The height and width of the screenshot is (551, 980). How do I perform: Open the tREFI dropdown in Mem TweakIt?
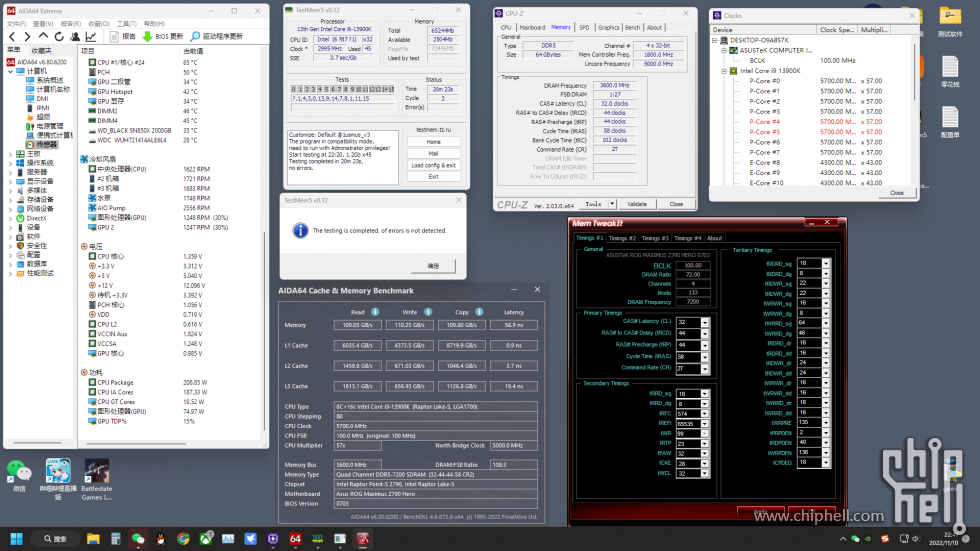point(704,424)
